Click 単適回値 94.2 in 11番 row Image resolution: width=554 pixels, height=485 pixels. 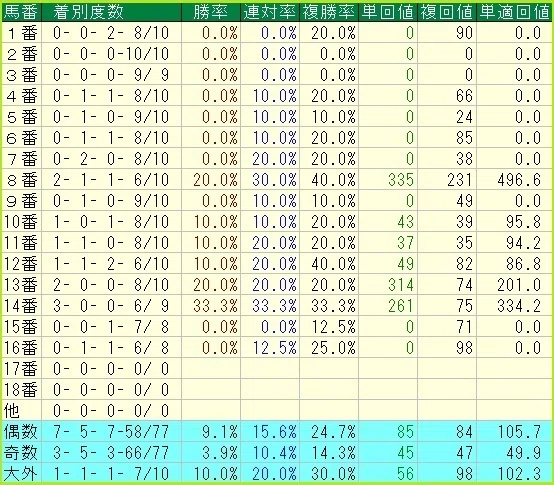tap(523, 243)
